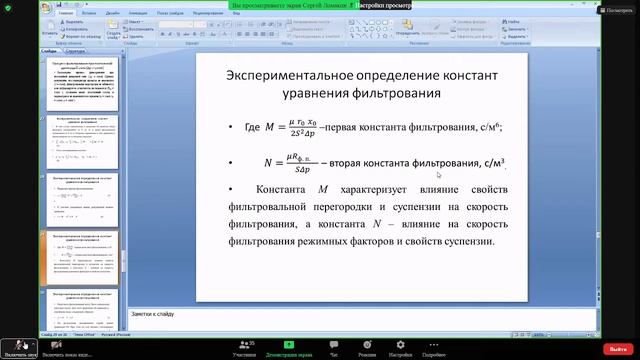This screenshot has width=640, height=360.
Task: Click Найти find button
Action: click(511, 22)
